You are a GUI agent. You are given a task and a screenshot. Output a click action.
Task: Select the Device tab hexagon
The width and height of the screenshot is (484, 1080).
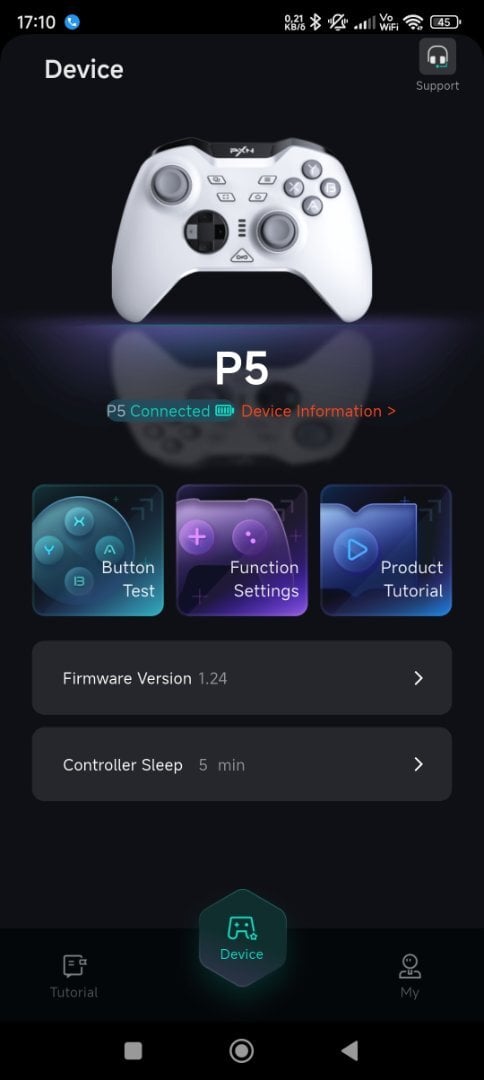(x=242, y=938)
